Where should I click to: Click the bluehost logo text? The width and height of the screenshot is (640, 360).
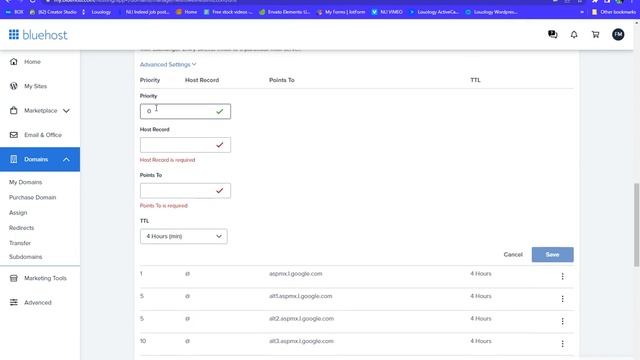(45, 35)
